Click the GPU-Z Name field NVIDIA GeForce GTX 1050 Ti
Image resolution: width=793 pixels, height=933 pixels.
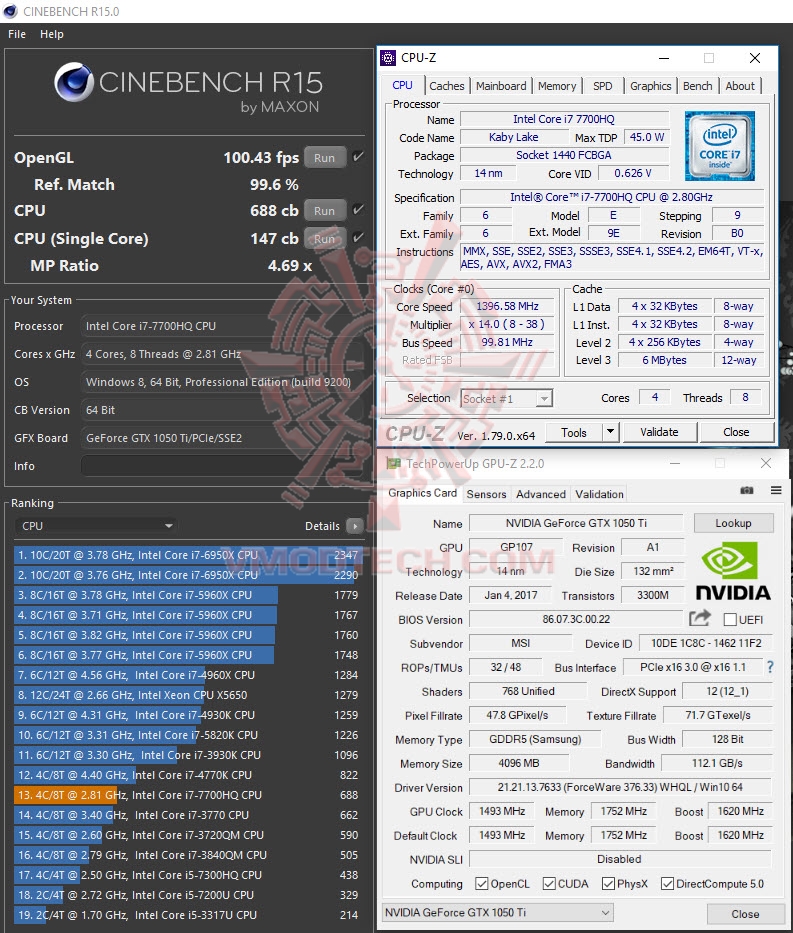576,523
